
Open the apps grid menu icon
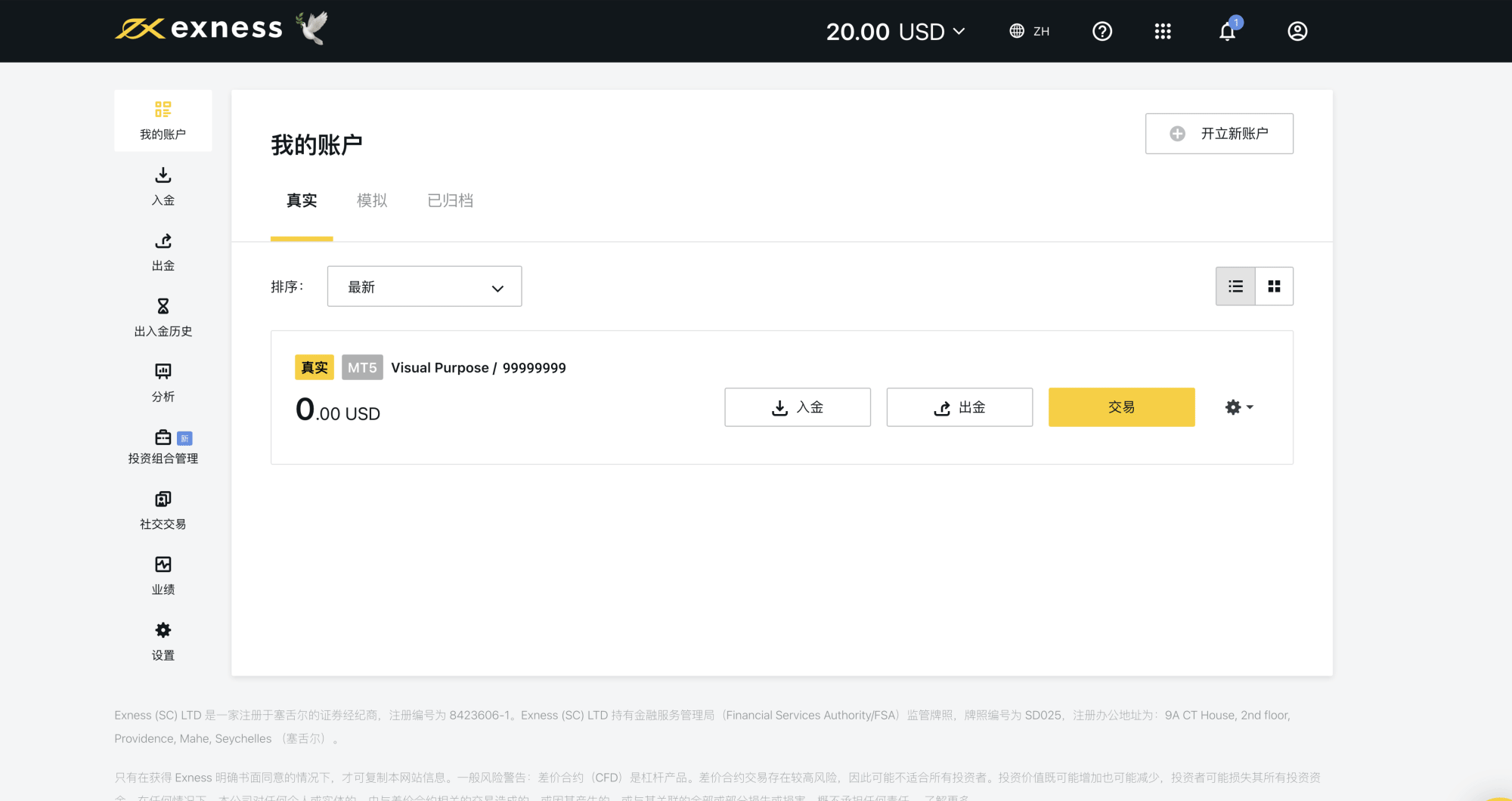1163,32
